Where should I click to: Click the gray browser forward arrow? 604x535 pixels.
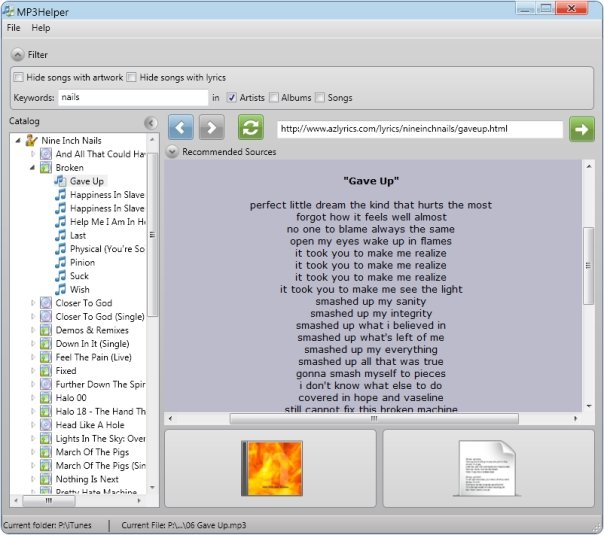(x=211, y=127)
